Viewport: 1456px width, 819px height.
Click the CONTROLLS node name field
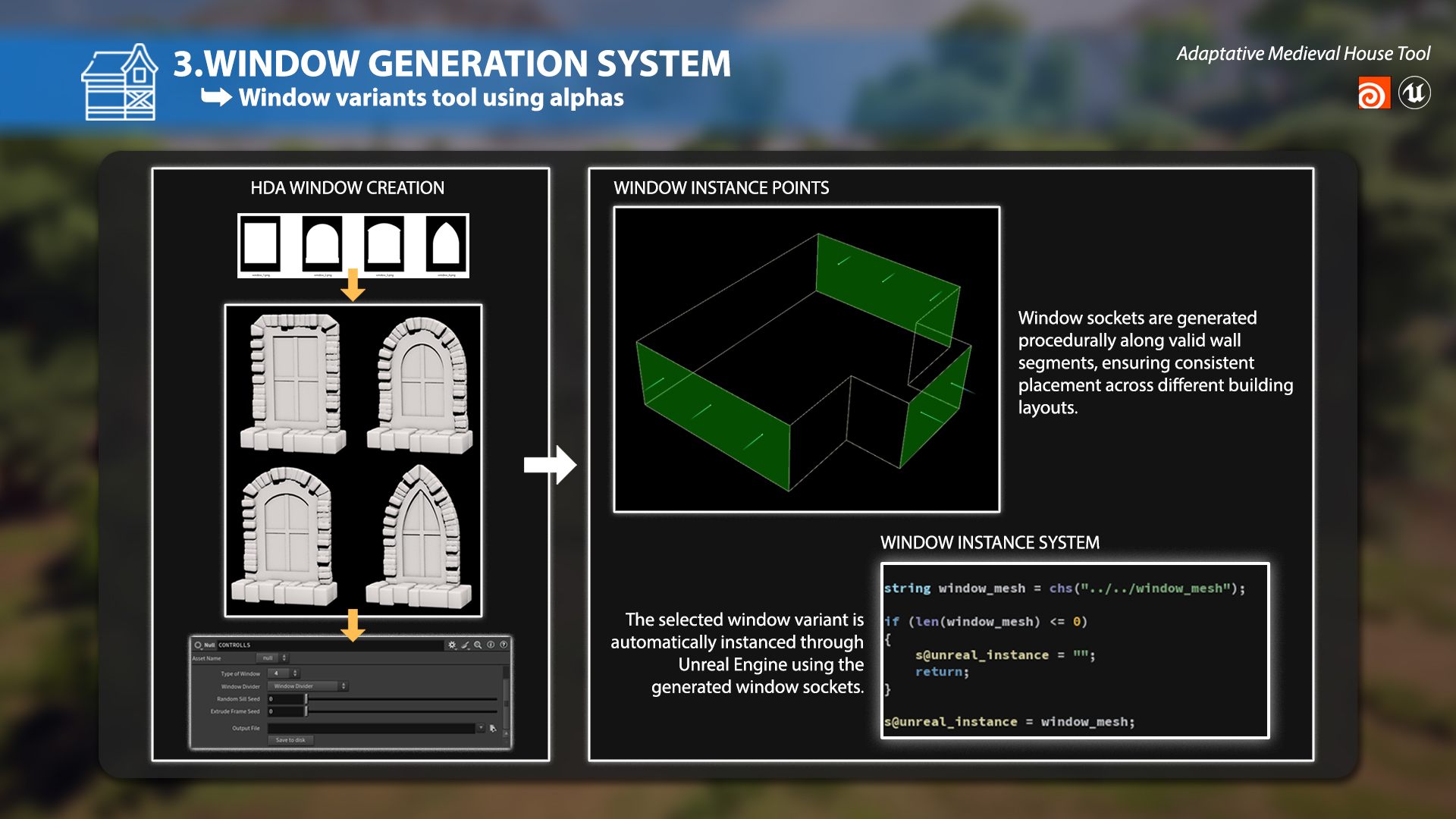click(330, 645)
